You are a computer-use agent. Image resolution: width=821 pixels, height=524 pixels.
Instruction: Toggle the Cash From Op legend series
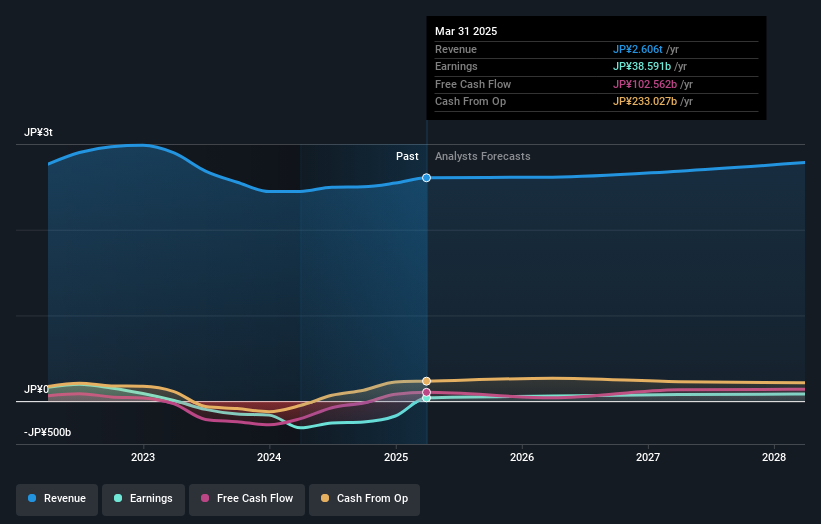[x=364, y=499]
